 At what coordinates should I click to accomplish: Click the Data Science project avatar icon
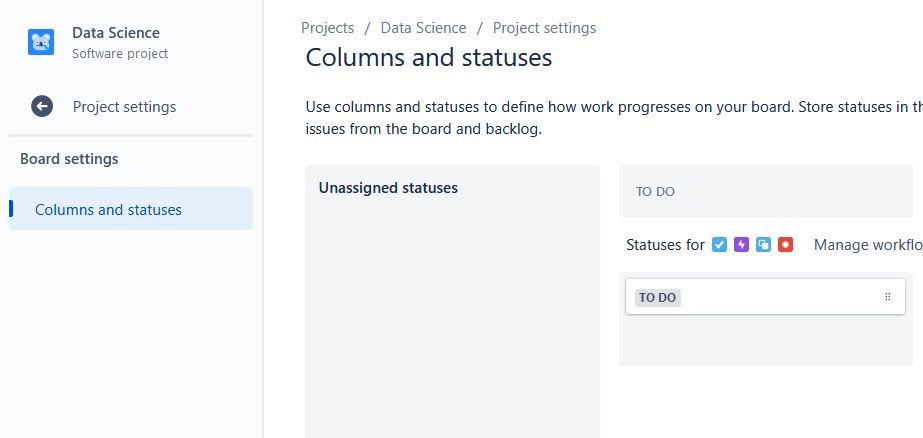coord(41,42)
